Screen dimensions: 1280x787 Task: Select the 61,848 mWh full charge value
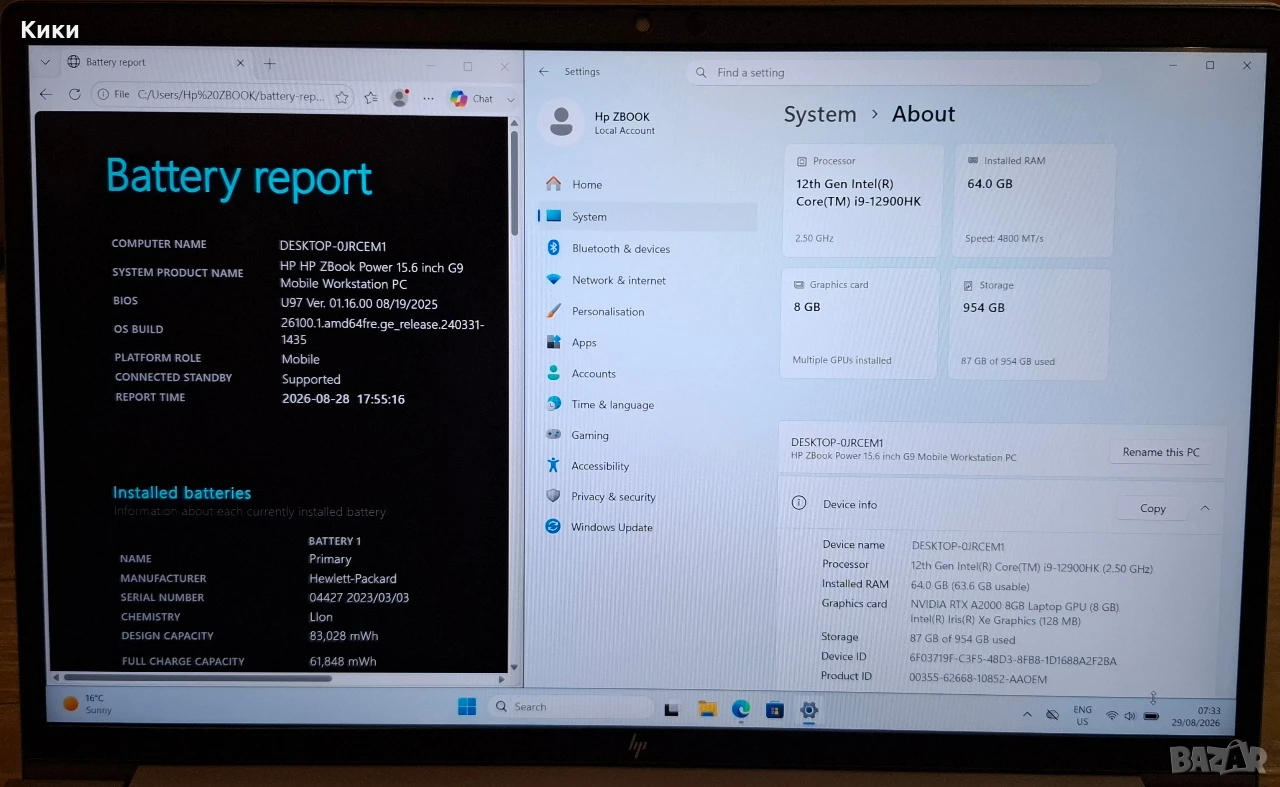[343, 661]
